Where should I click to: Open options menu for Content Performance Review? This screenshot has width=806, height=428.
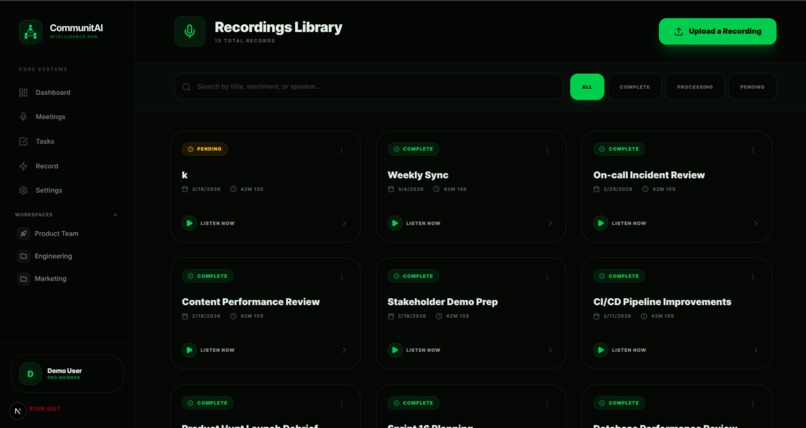point(341,277)
